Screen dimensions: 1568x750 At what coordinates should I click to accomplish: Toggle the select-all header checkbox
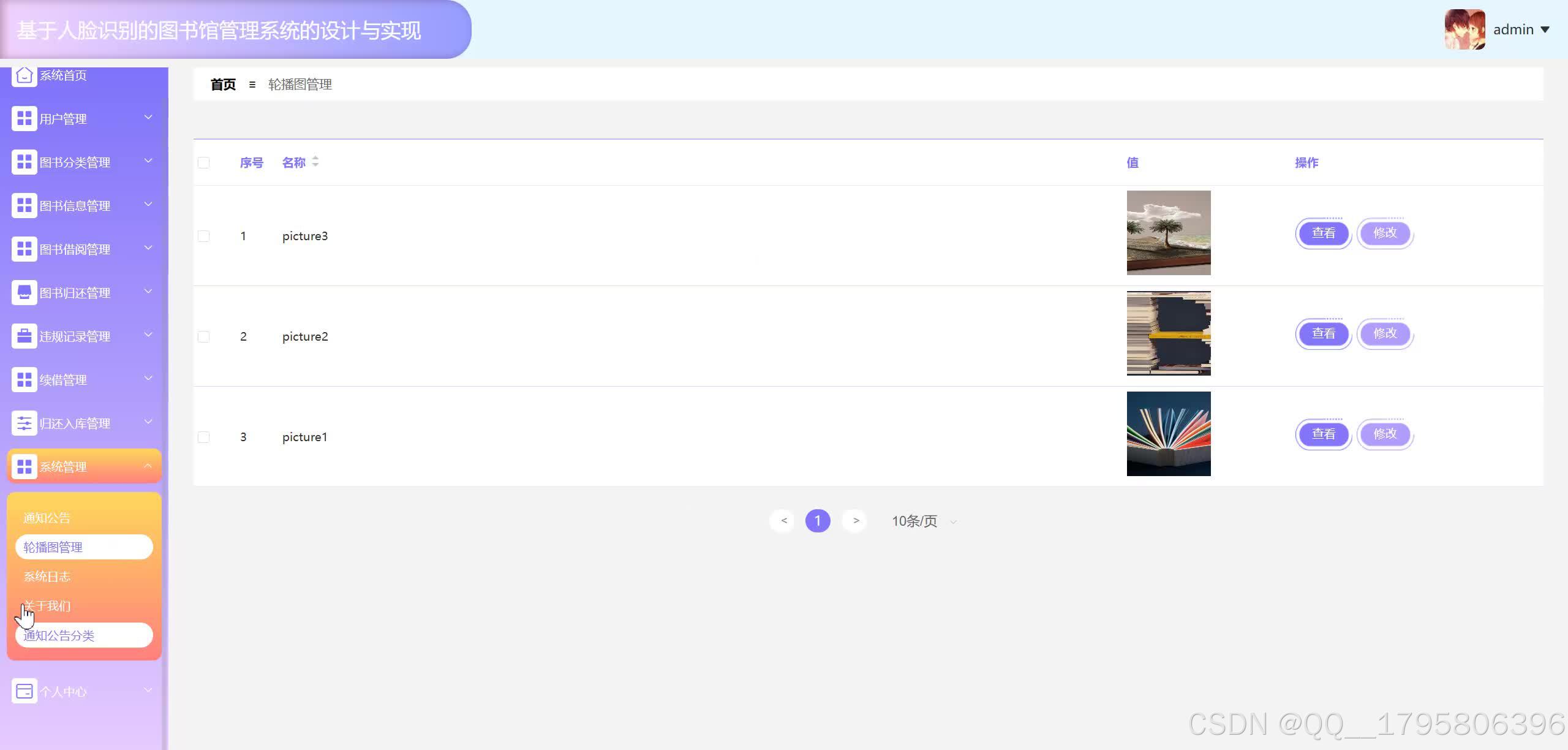204,162
